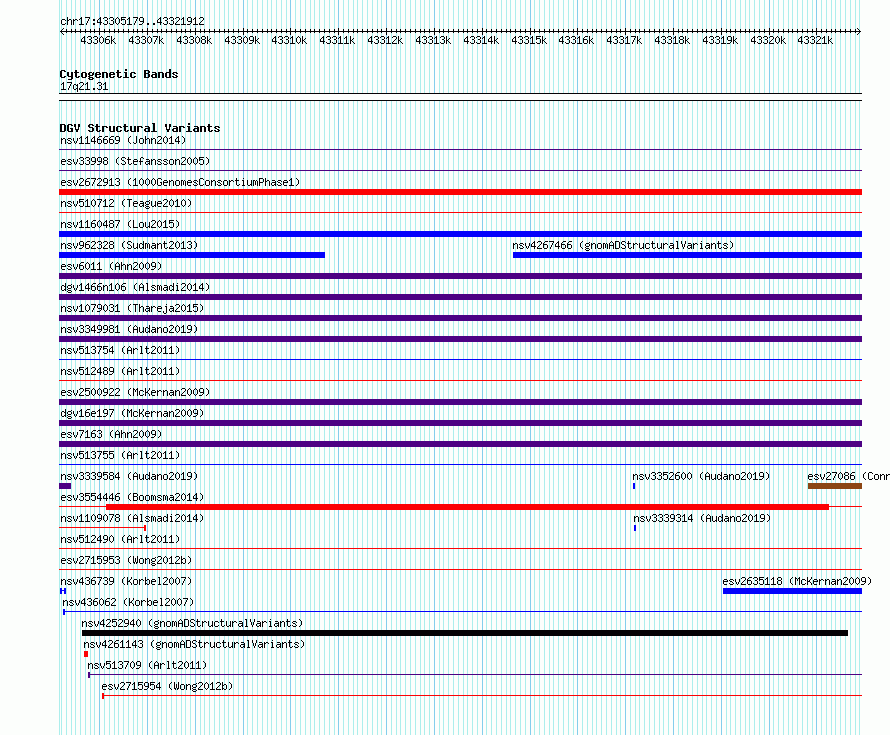Viewport: 890px width, 735px height.
Task: Open the 'nsv1109078 (Alsmadi2014)' label
Action: pos(132,518)
